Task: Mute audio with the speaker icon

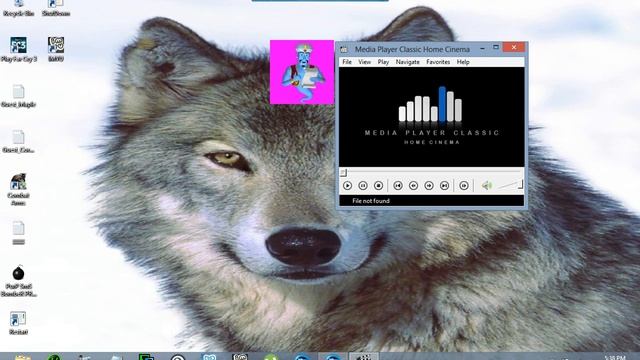Action: pos(486,186)
